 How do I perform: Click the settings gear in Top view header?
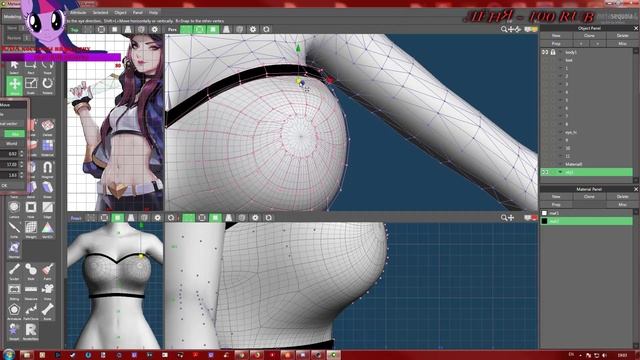point(154,29)
